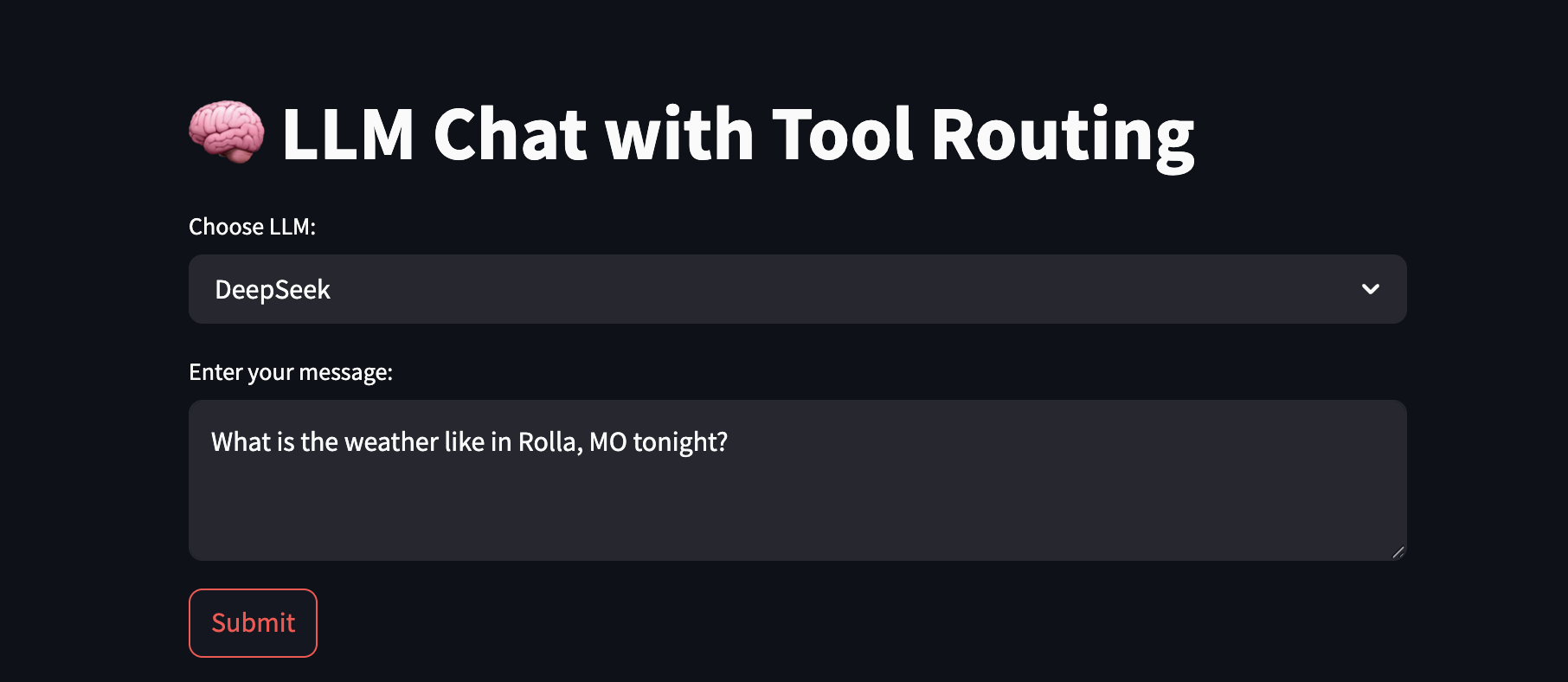Click the resize grip on the message box
The height and width of the screenshot is (682, 1568).
[x=1398, y=552]
